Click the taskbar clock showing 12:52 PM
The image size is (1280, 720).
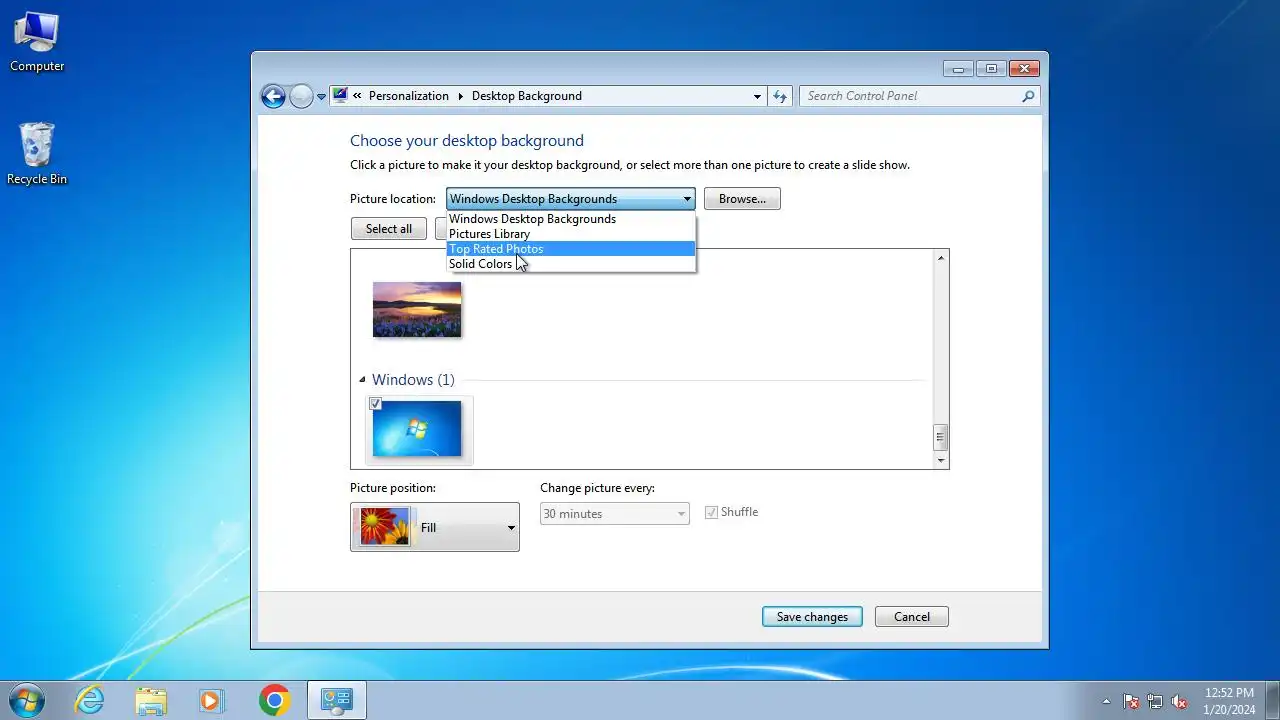(1229, 700)
